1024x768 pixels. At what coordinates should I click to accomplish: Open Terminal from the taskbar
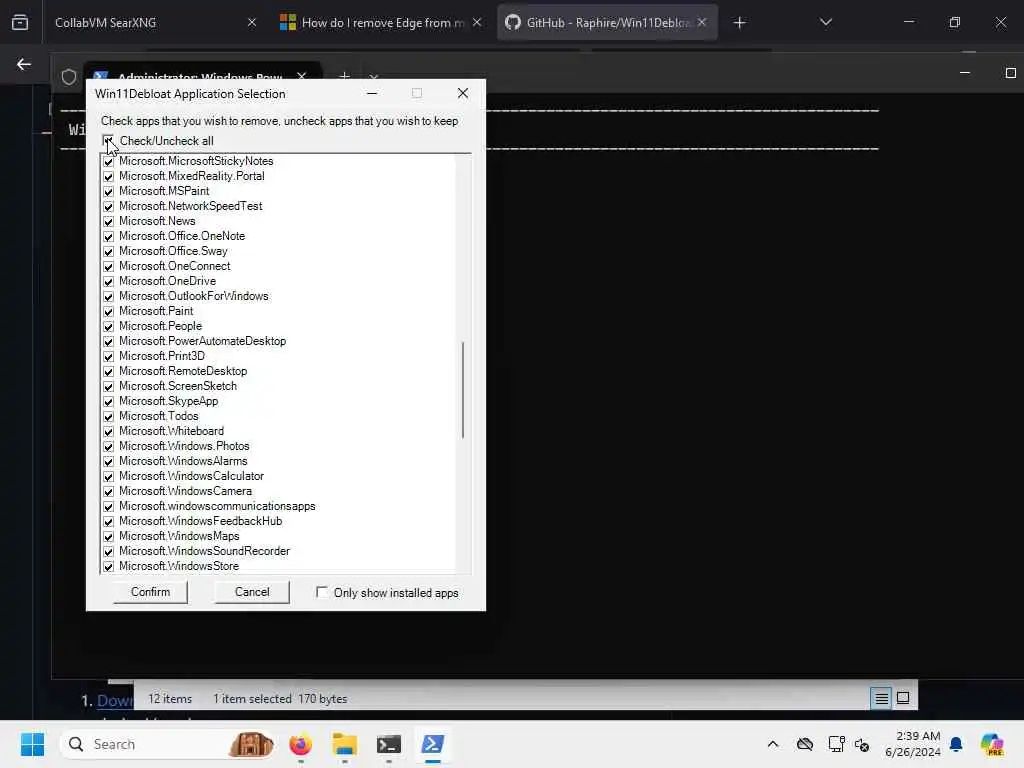[x=389, y=744]
